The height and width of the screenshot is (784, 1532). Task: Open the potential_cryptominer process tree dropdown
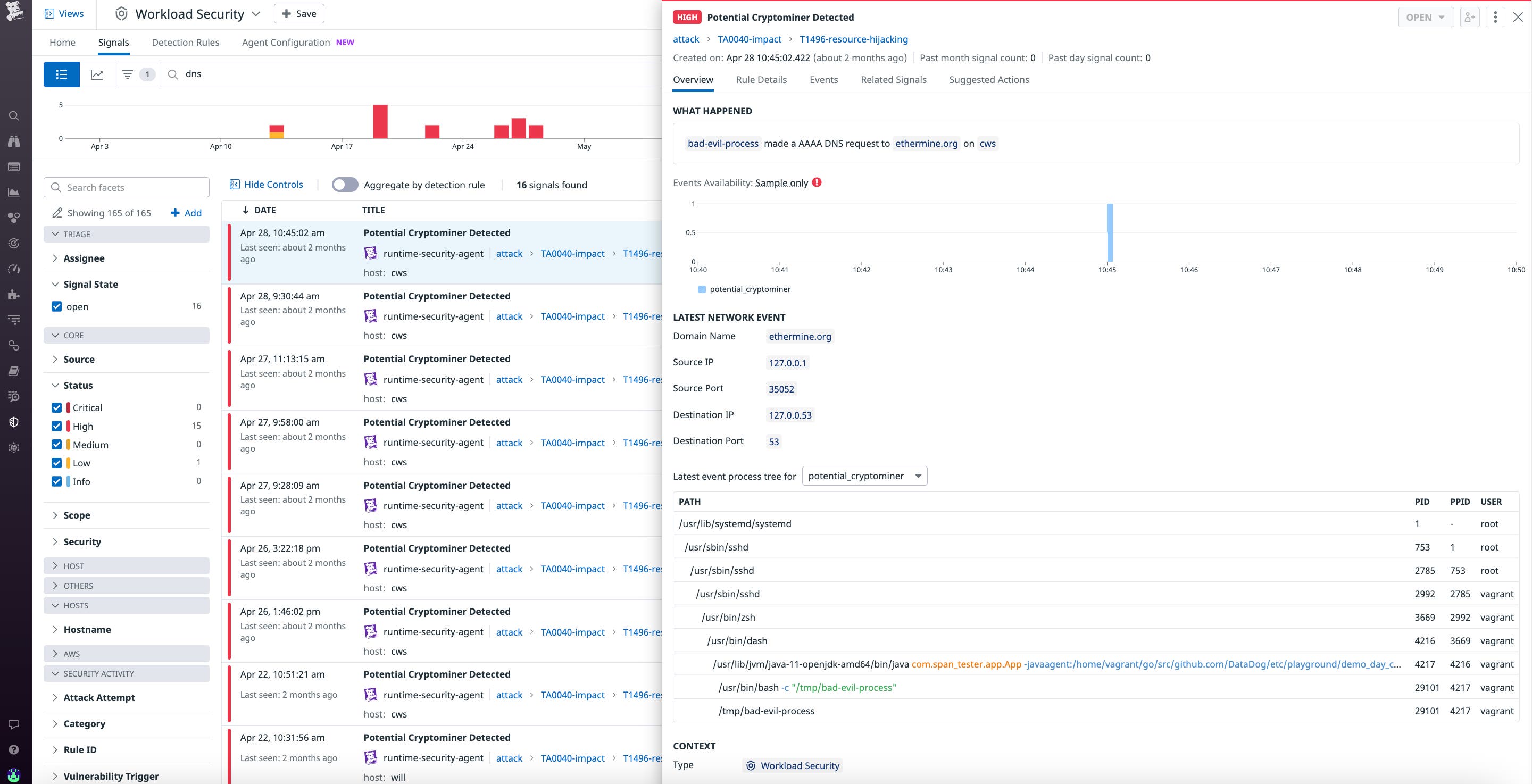click(864, 476)
